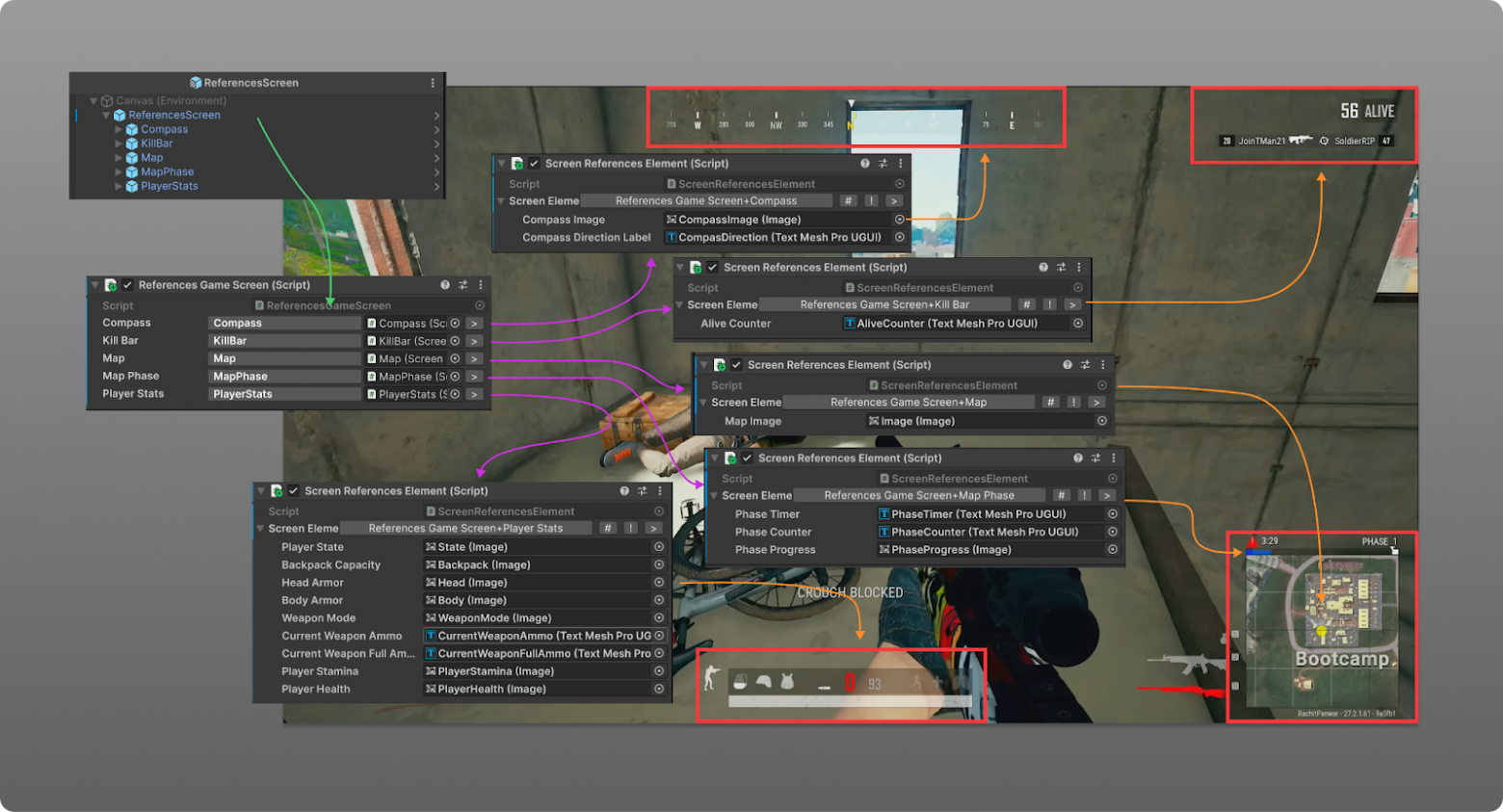1503x812 pixels.
Task: Open the Compass prefab via its right chevron in hierarchy
Action: pos(436,129)
